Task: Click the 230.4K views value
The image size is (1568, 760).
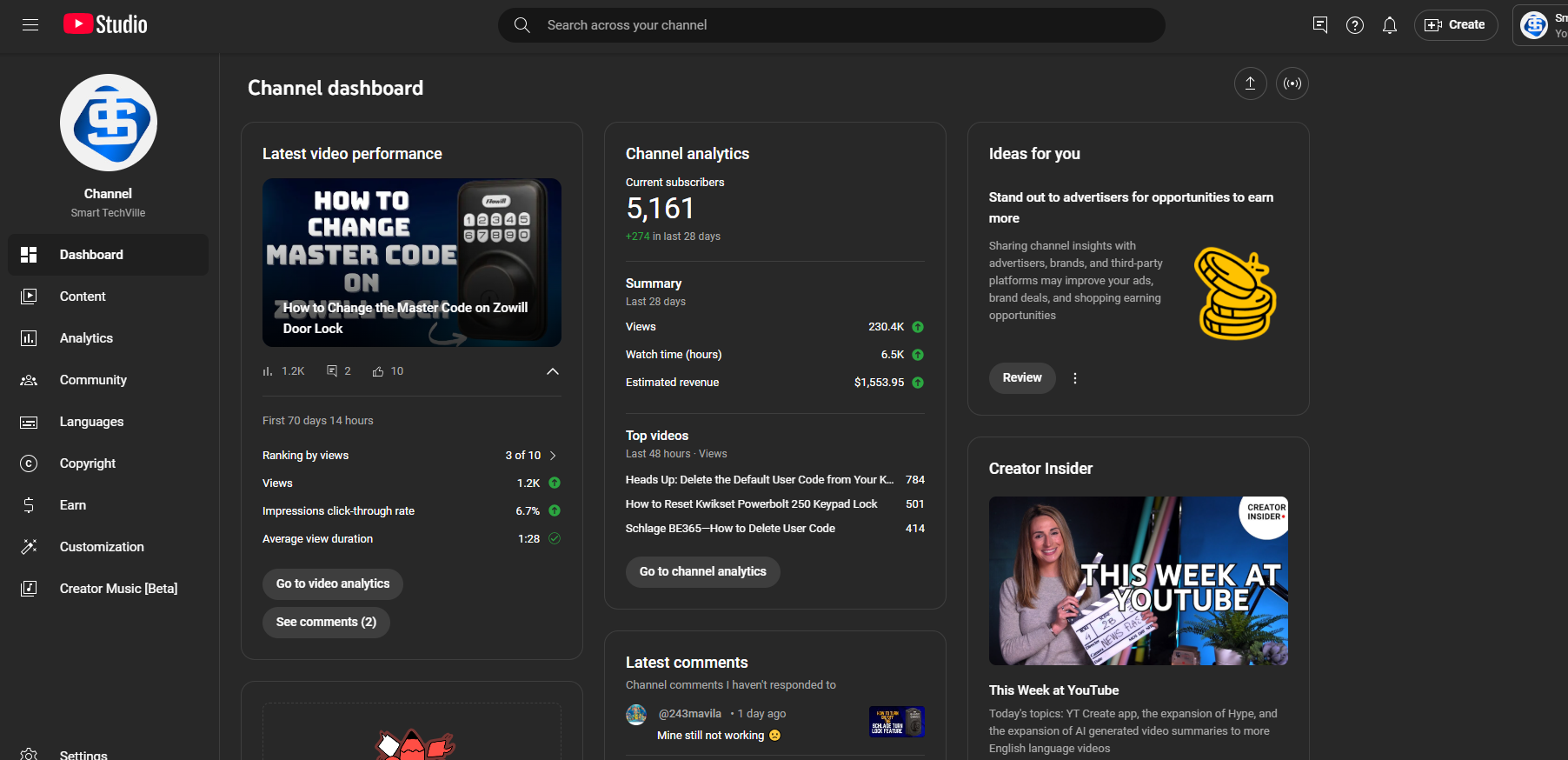Action: pyautogui.click(x=886, y=327)
